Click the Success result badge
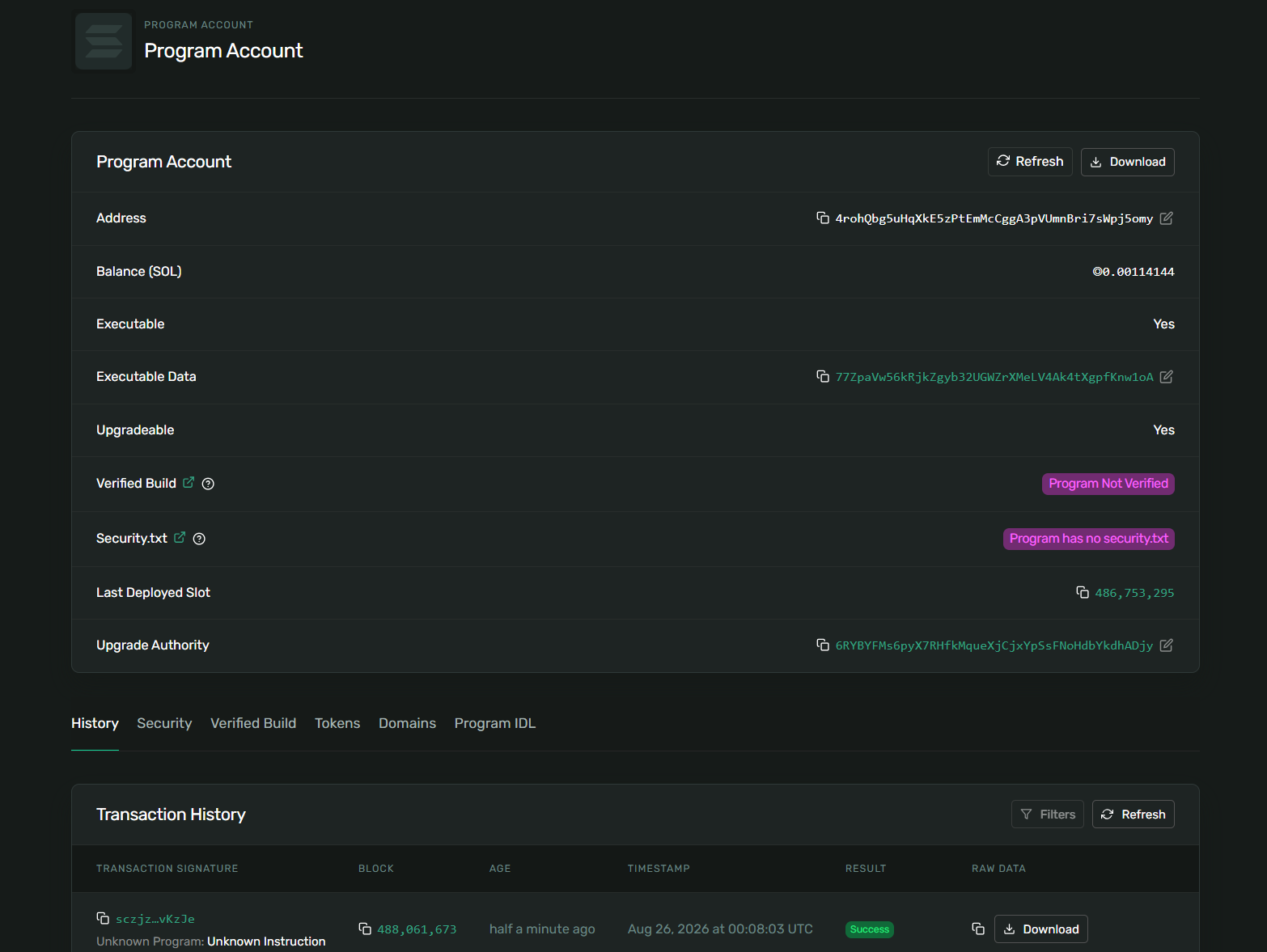The image size is (1267, 952). click(870, 929)
